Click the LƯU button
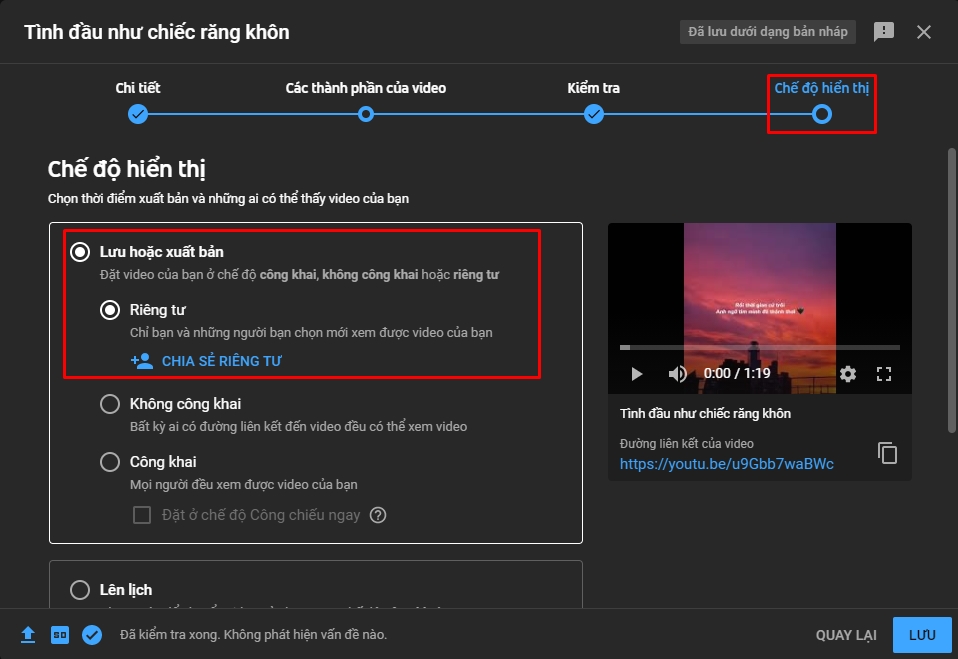The image size is (958, 659). tap(920, 635)
